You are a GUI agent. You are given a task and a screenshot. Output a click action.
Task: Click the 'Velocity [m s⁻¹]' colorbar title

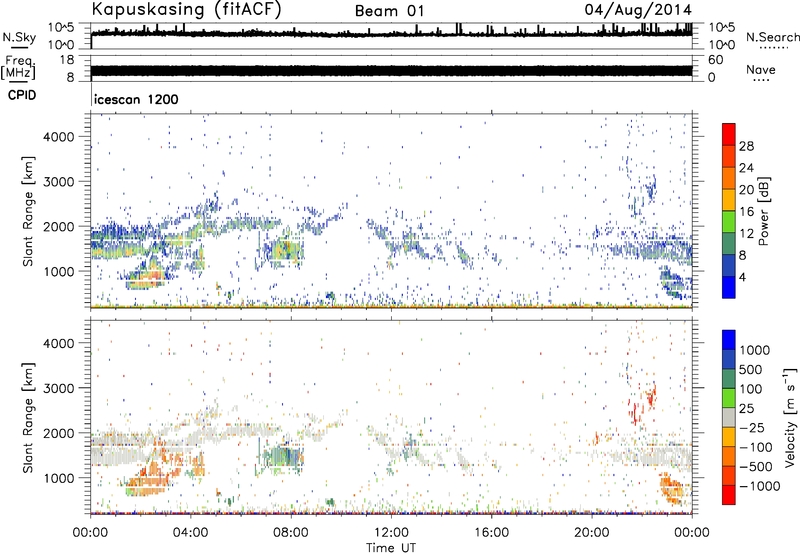click(790, 417)
